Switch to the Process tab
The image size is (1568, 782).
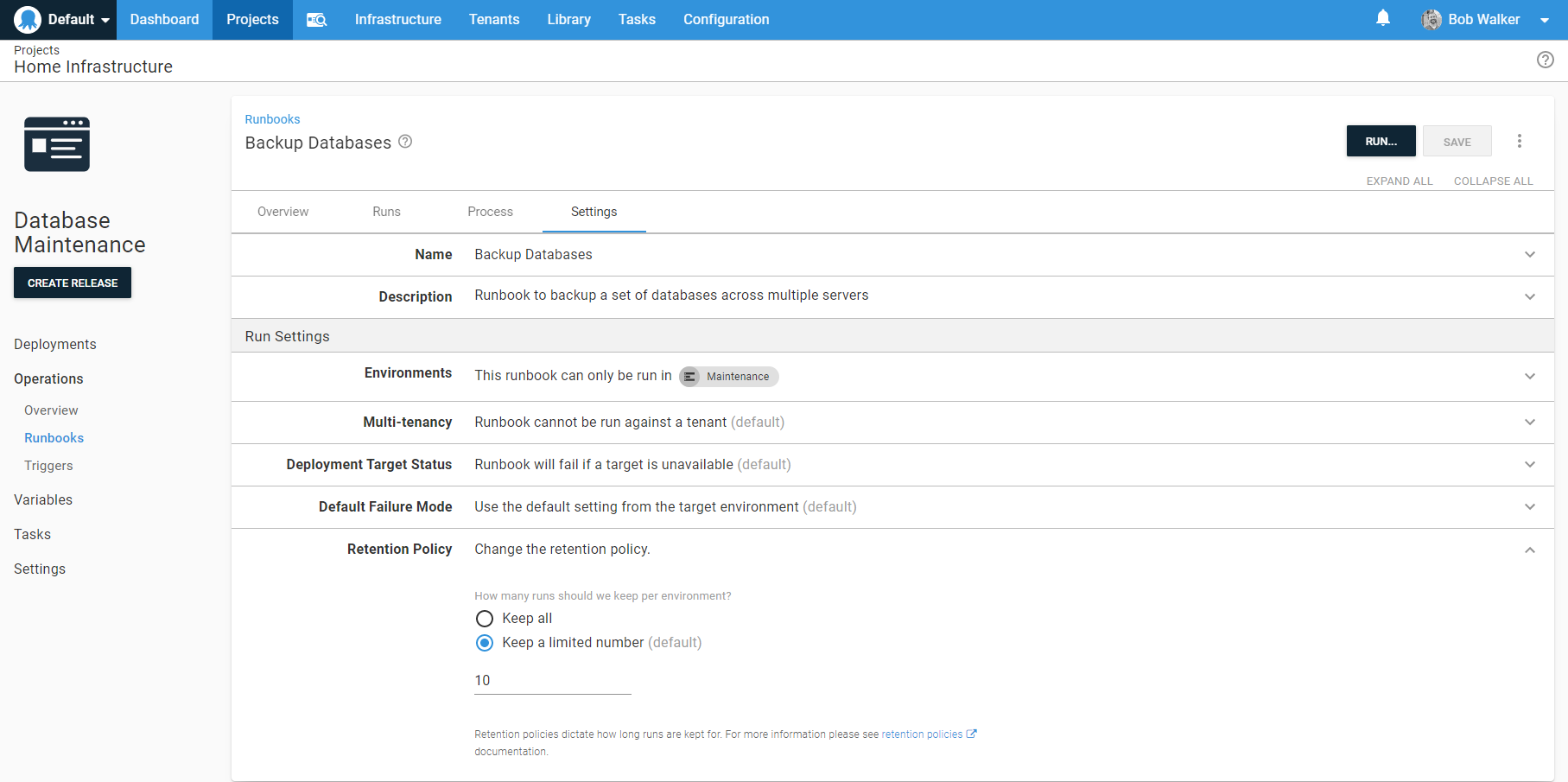(x=490, y=212)
